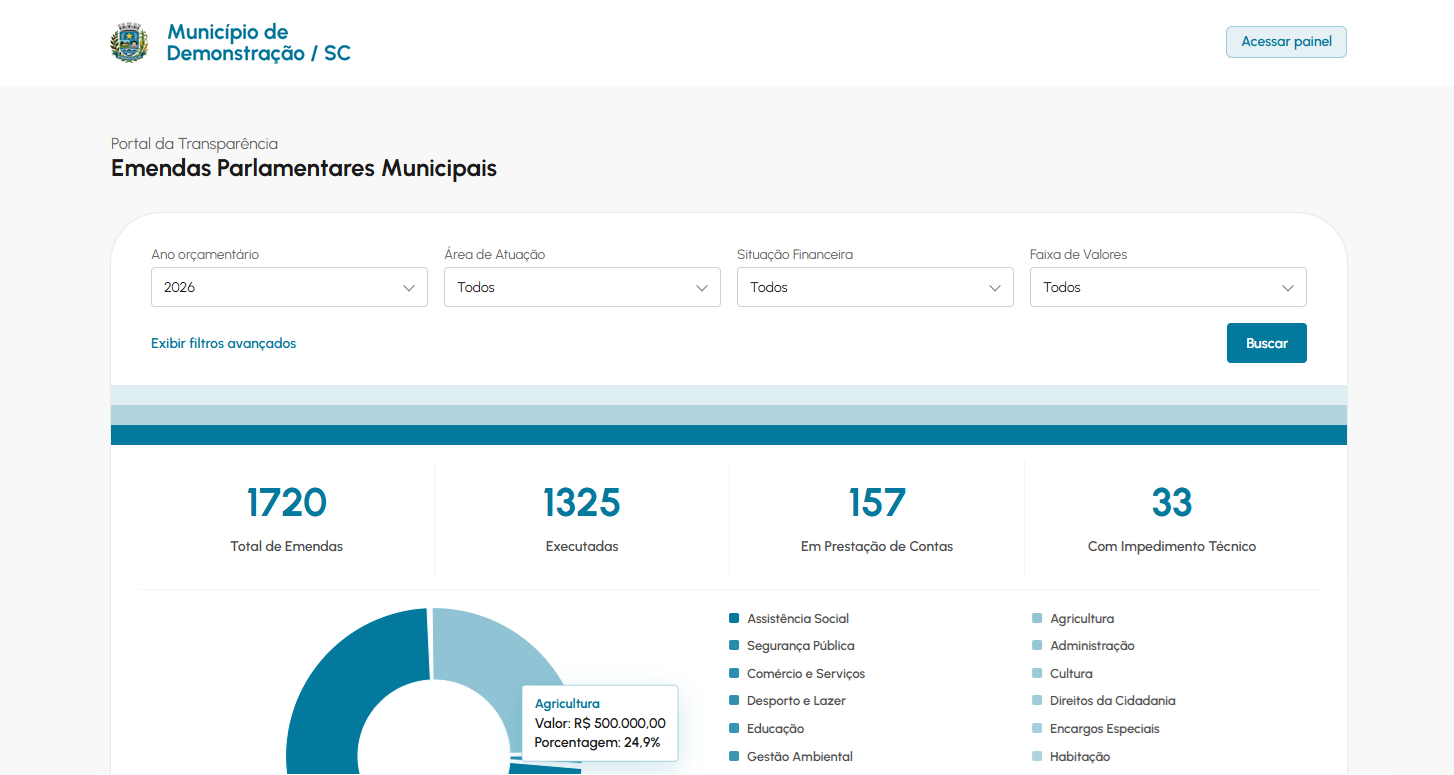Viewport: 1454px width, 775px height.
Task: Click the municipality coat of arms logo
Action: pyautogui.click(x=129, y=43)
